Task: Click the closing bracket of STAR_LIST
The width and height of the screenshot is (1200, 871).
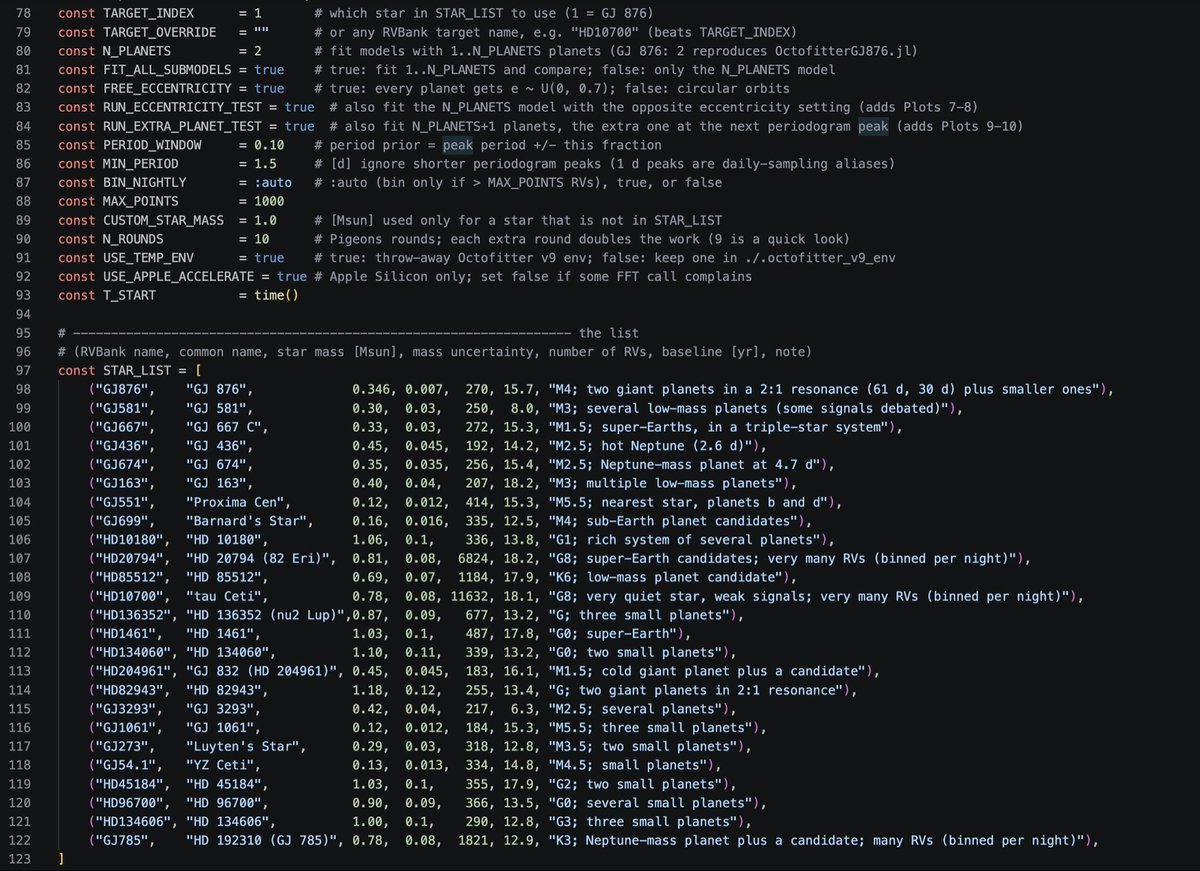Action: (62, 859)
